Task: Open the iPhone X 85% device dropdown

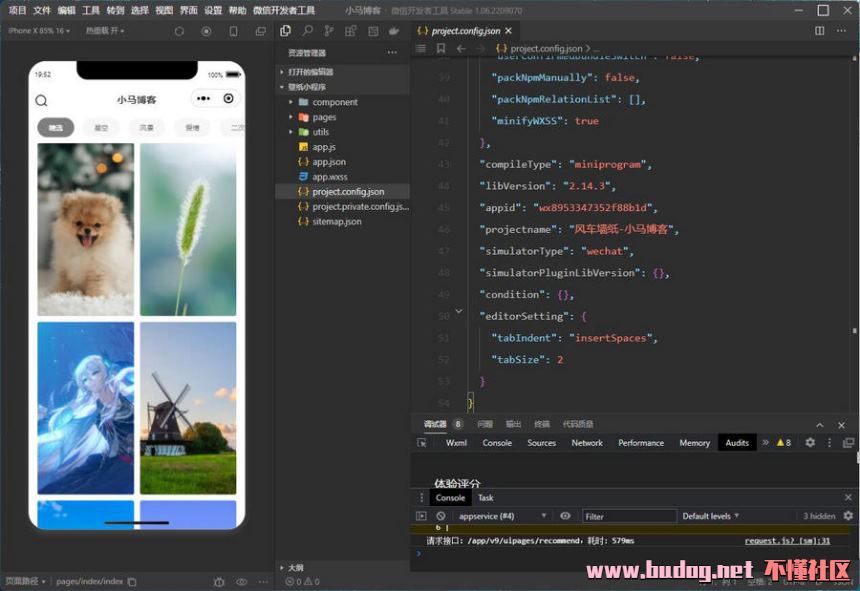Action: coord(39,31)
